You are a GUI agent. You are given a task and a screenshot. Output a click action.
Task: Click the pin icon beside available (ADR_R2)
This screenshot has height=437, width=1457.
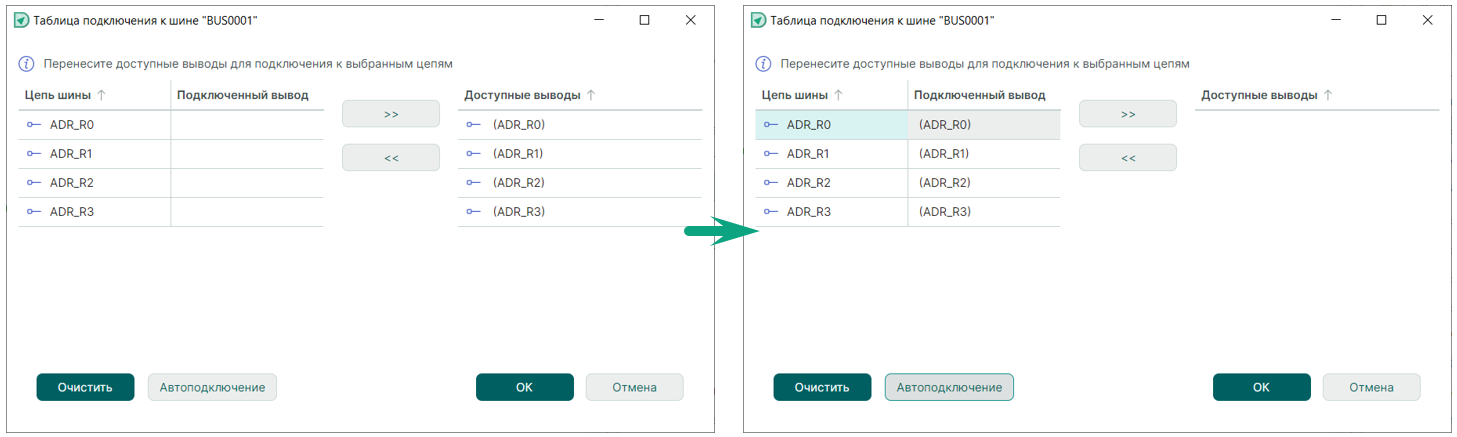click(474, 183)
